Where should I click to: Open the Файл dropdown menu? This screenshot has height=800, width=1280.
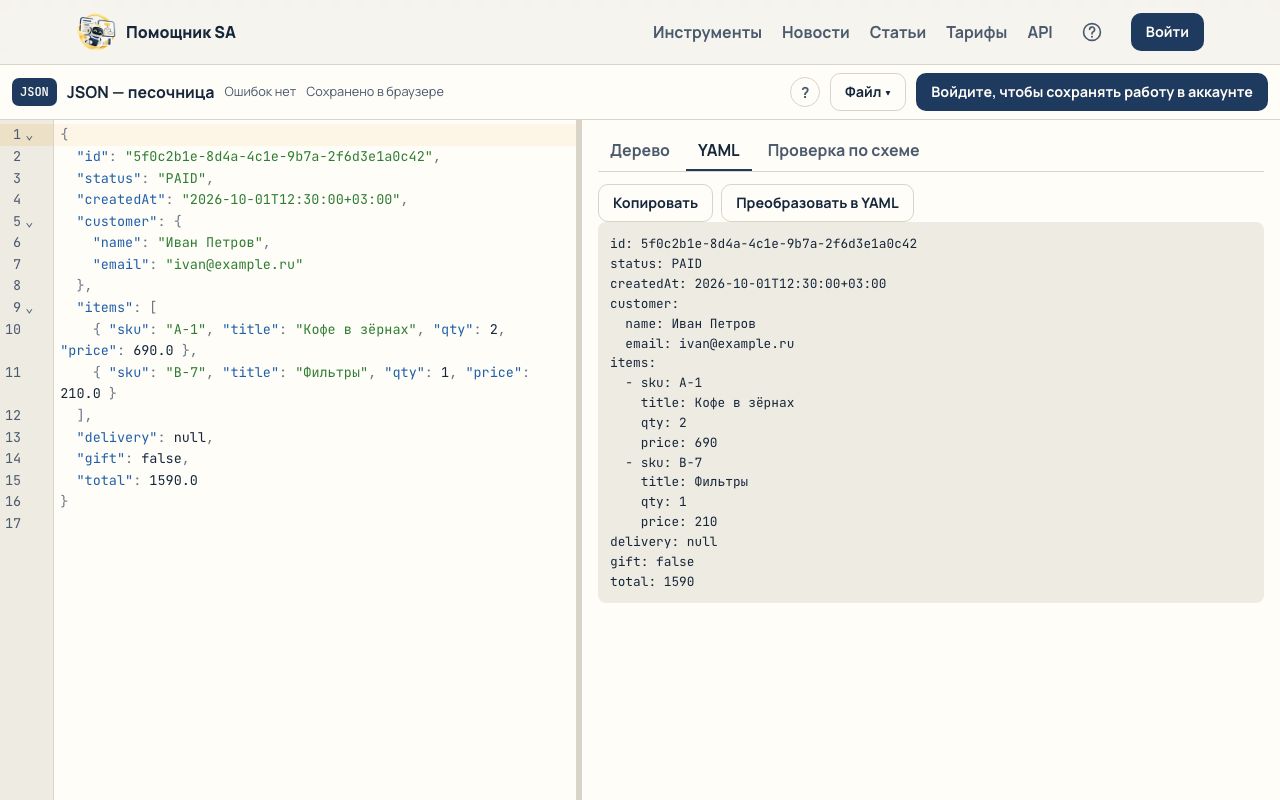[x=868, y=92]
